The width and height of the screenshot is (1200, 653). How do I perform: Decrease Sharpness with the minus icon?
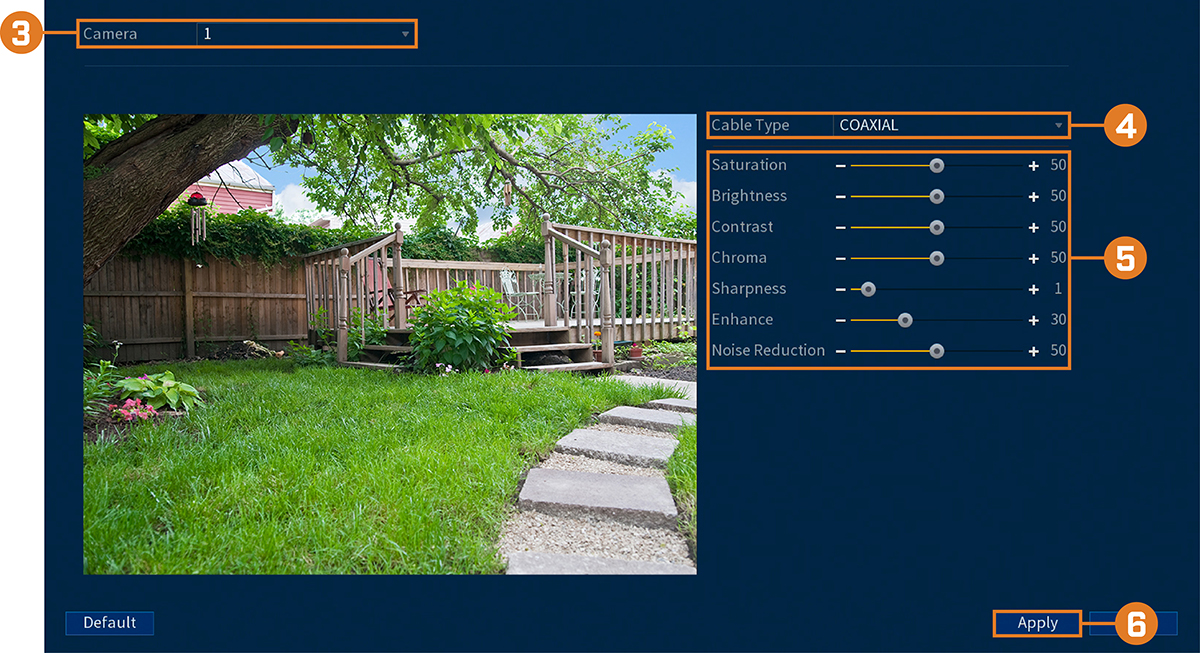[x=841, y=289]
